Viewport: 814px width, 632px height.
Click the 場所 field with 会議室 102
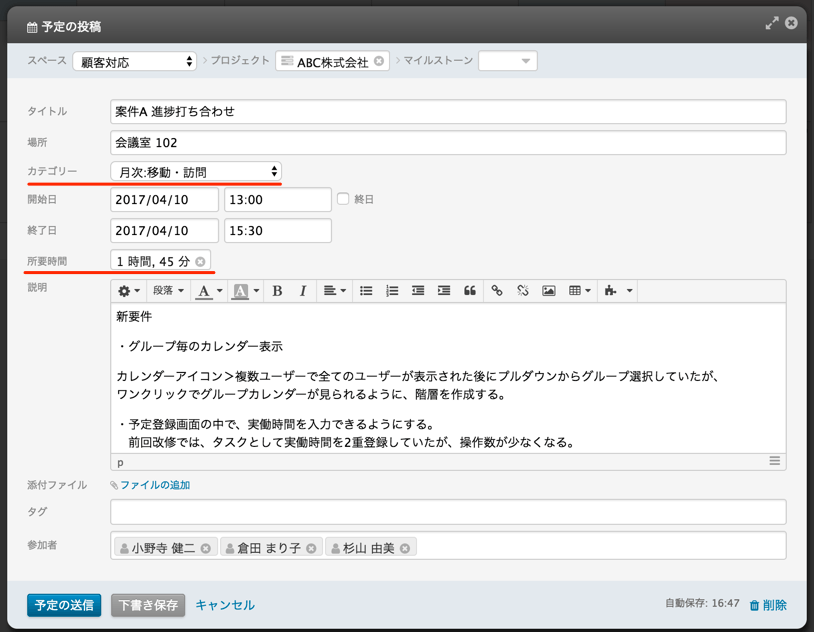click(448, 143)
